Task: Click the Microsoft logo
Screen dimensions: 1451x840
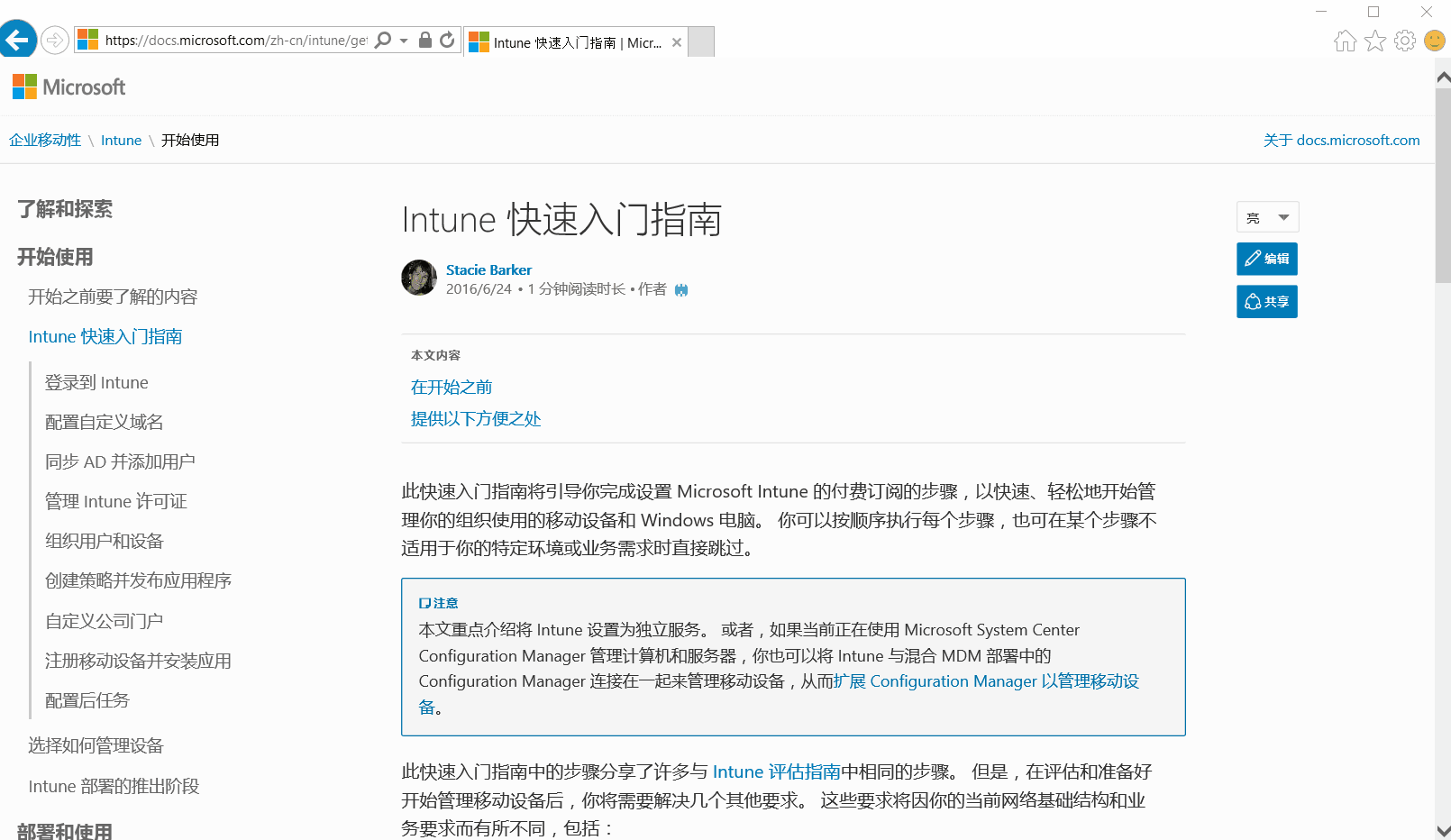Action: 69,87
